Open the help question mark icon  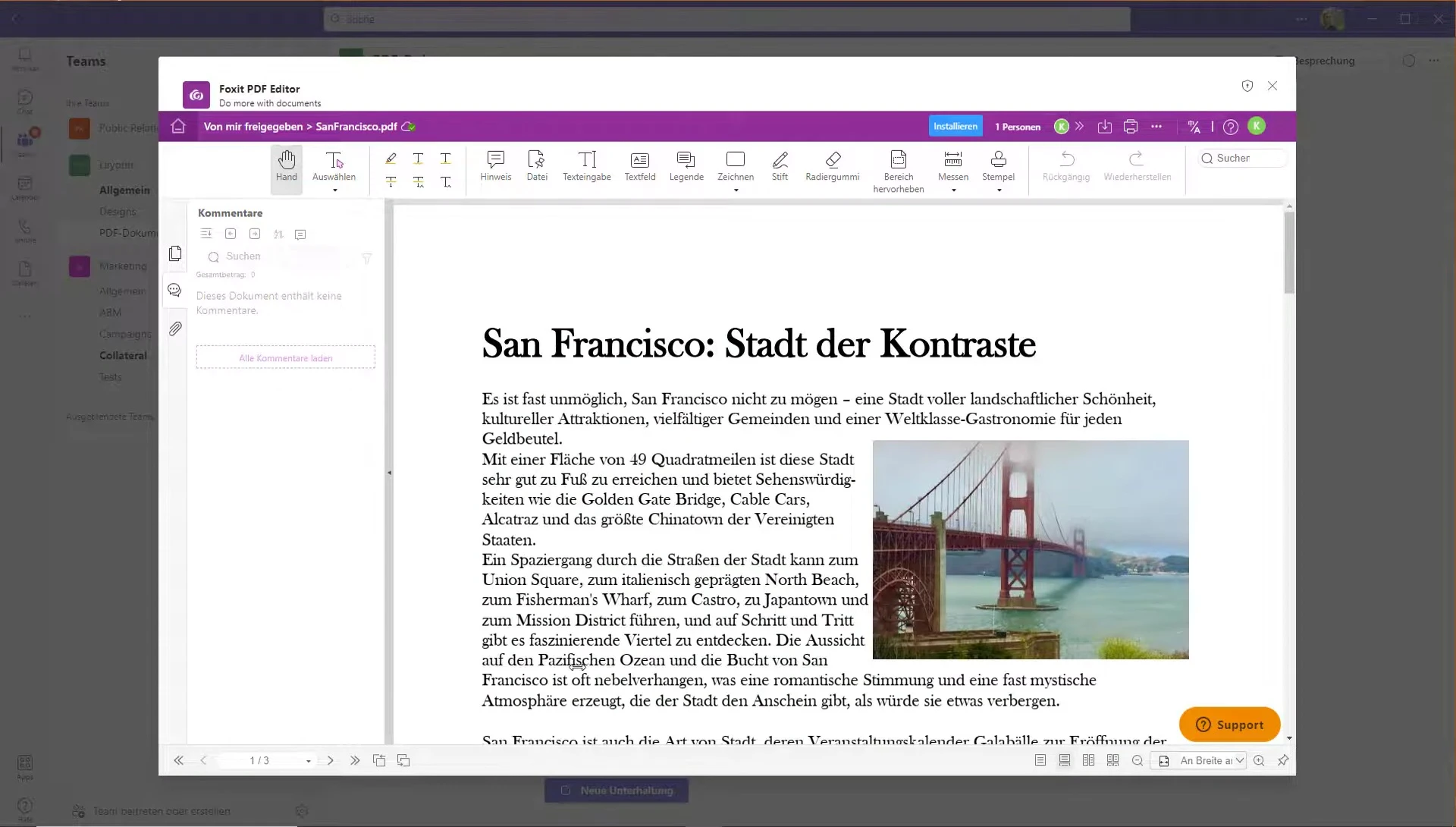click(1230, 127)
